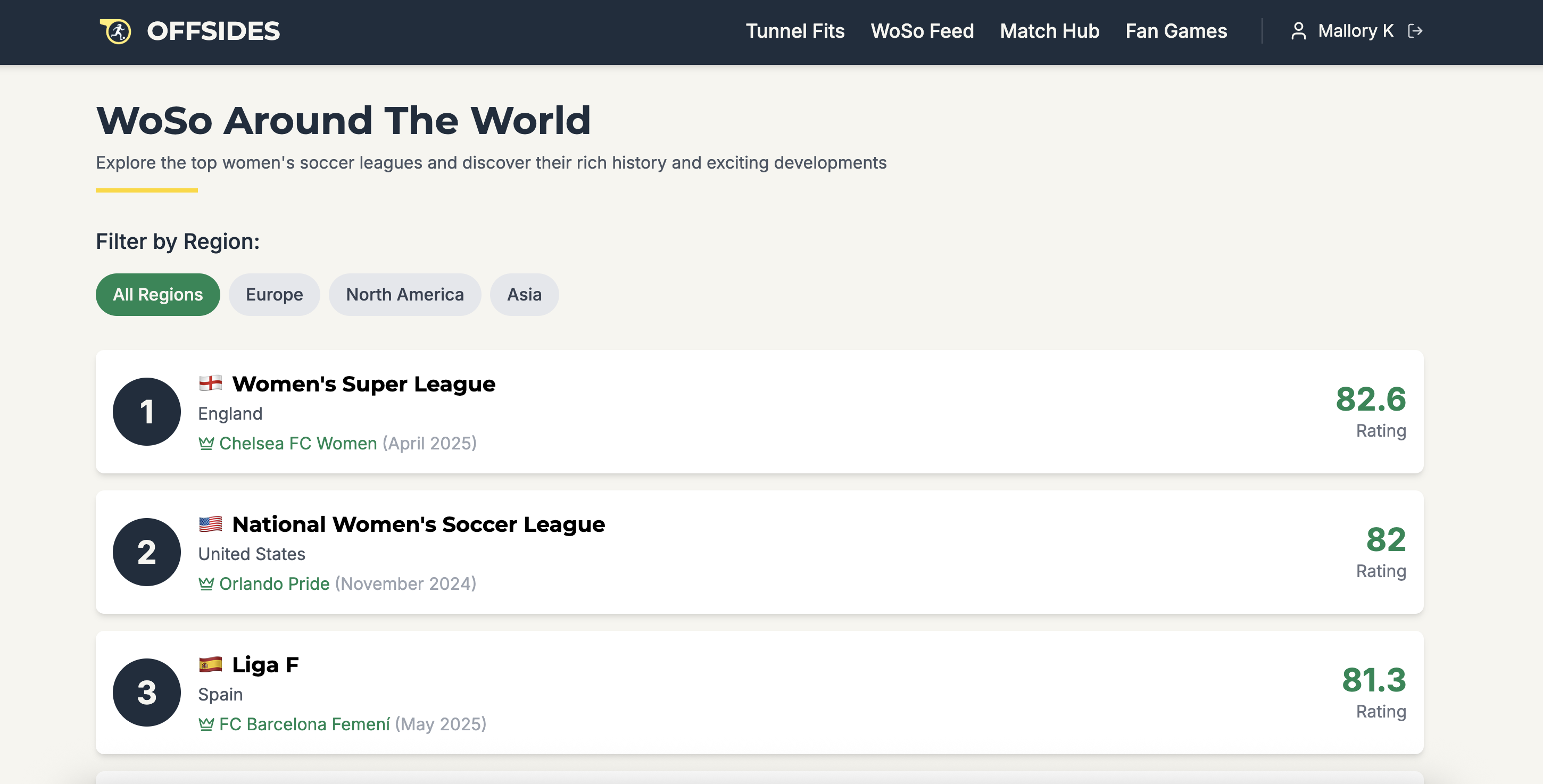Filter leagues by Asia
This screenshot has height=784, width=1543.
(524, 295)
